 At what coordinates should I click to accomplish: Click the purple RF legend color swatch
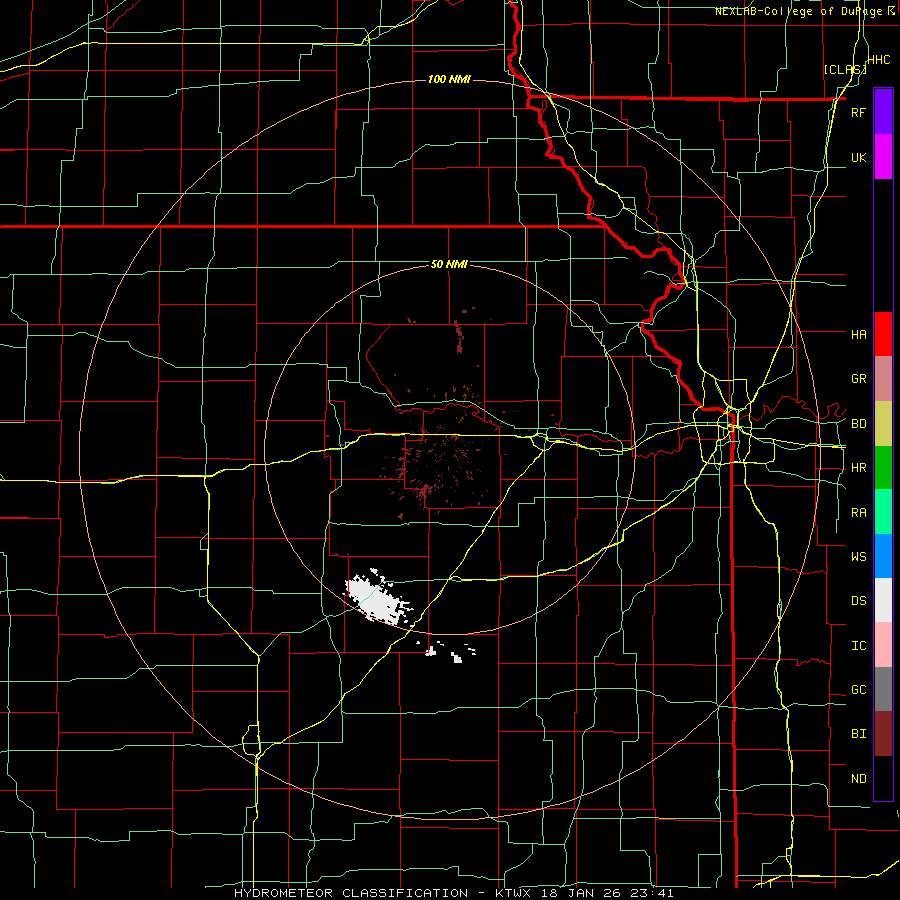click(883, 112)
